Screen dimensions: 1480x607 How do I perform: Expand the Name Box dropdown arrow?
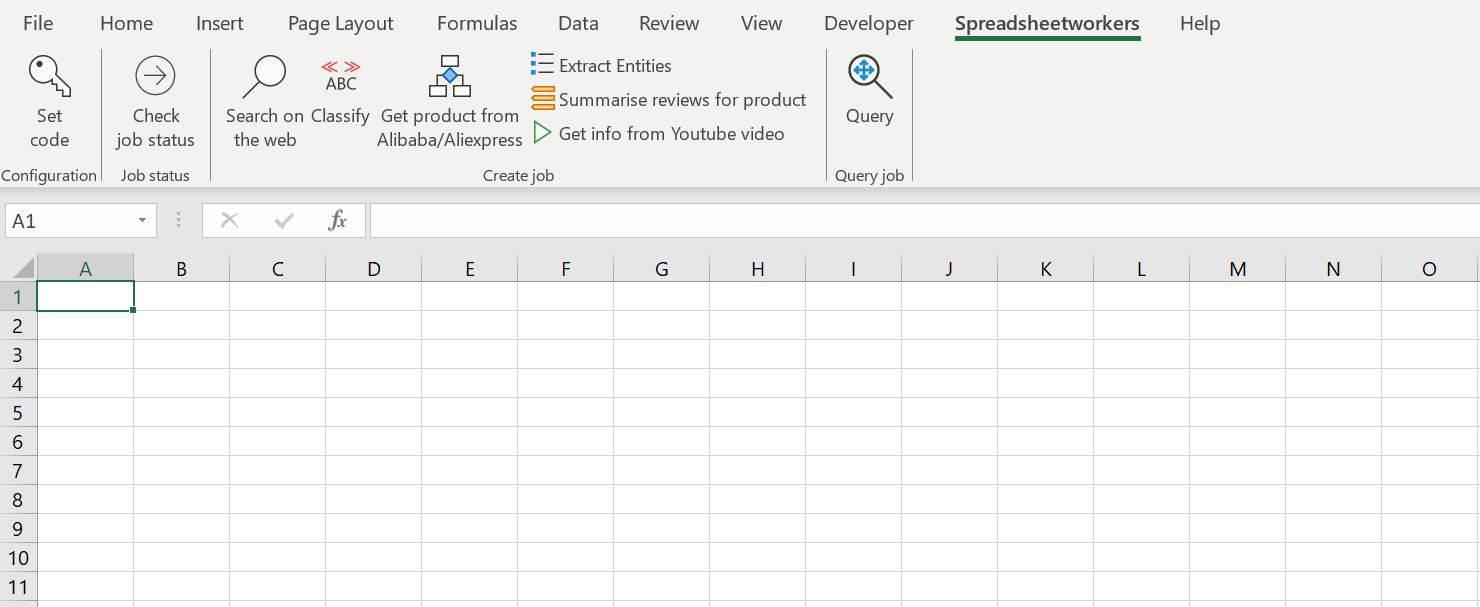[x=142, y=221]
